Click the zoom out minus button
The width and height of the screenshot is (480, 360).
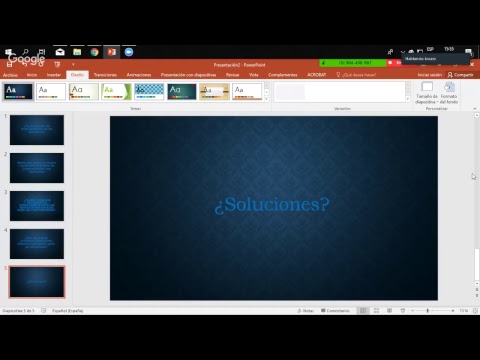point(412,311)
